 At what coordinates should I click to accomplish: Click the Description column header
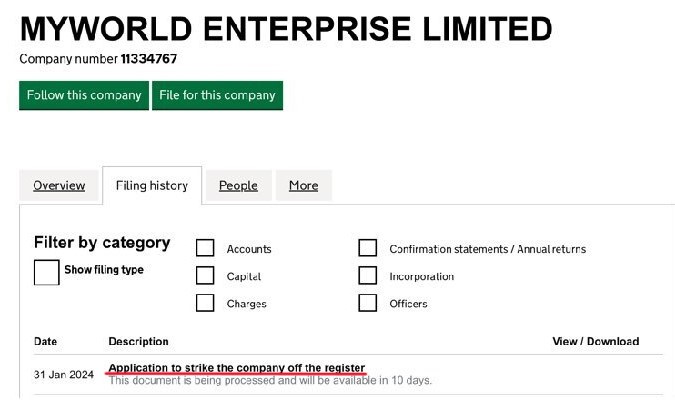[138, 341]
